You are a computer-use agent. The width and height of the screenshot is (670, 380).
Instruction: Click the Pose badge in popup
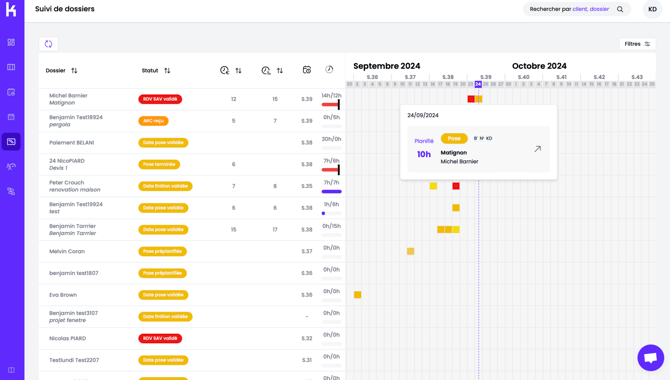[x=454, y=138]
